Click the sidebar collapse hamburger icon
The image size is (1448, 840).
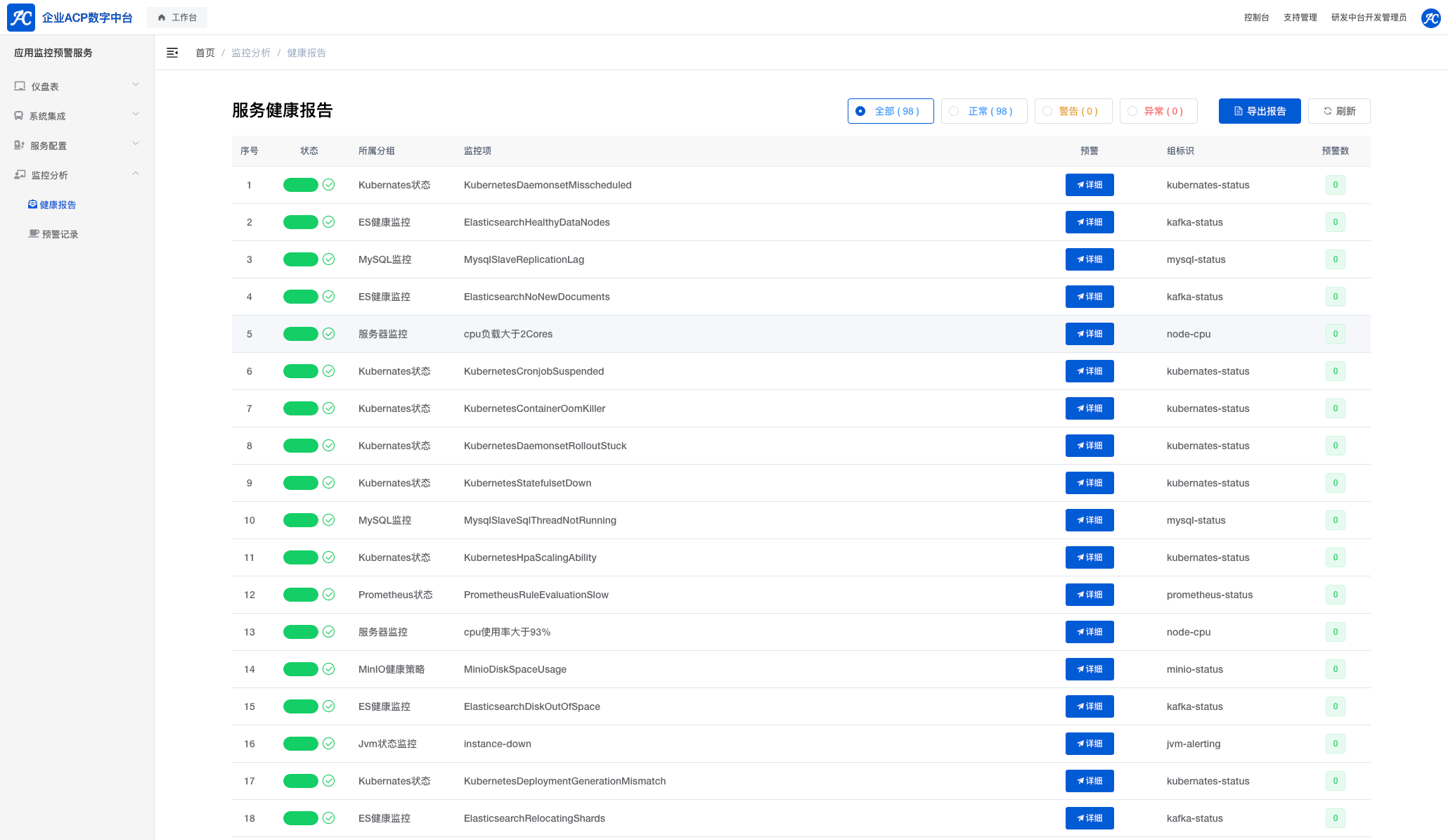pos(172,53)
